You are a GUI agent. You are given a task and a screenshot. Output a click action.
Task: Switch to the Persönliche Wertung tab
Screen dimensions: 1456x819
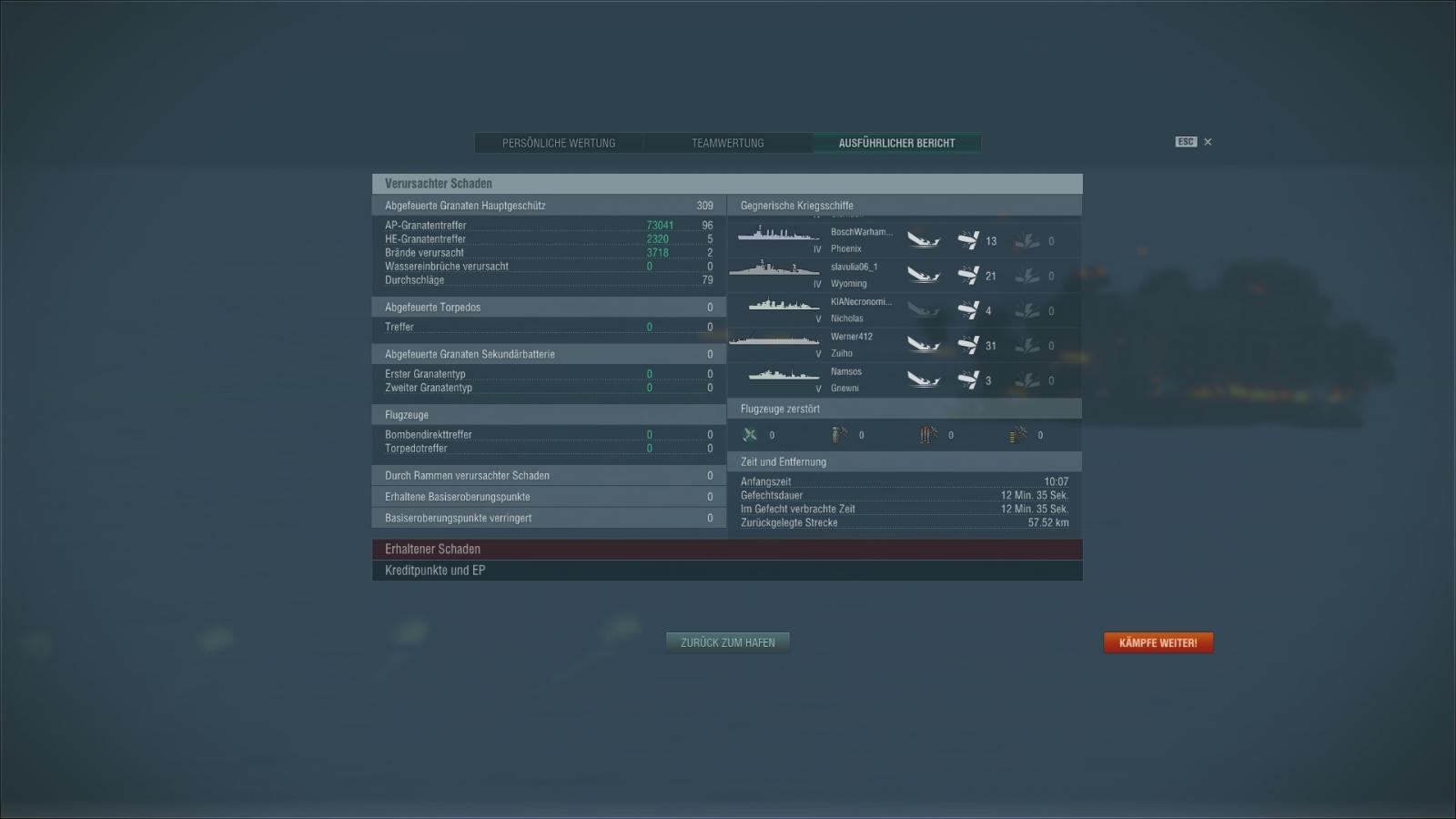point(559,143)
